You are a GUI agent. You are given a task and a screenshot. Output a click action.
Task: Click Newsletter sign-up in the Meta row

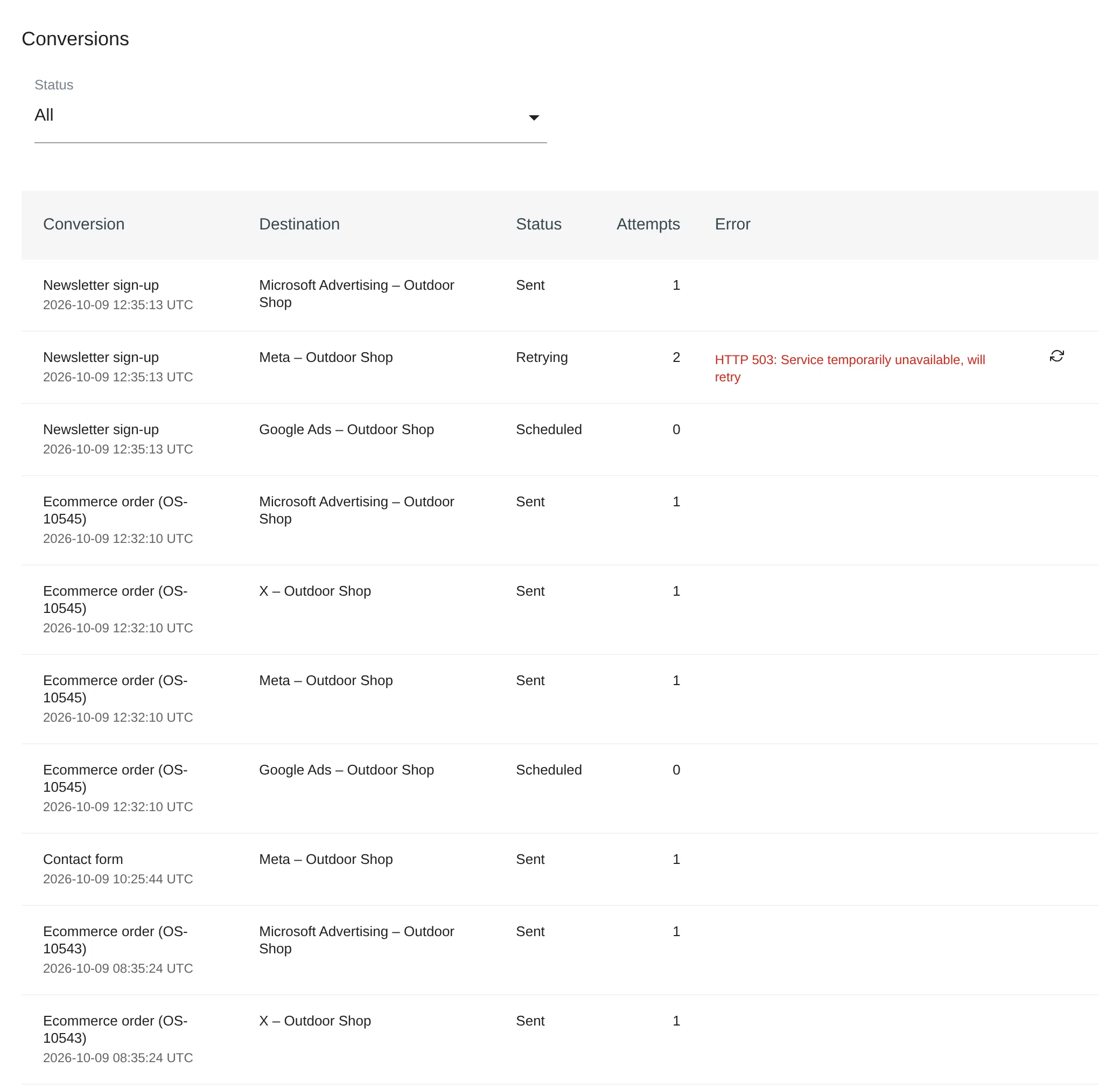(x=101, y=357)
